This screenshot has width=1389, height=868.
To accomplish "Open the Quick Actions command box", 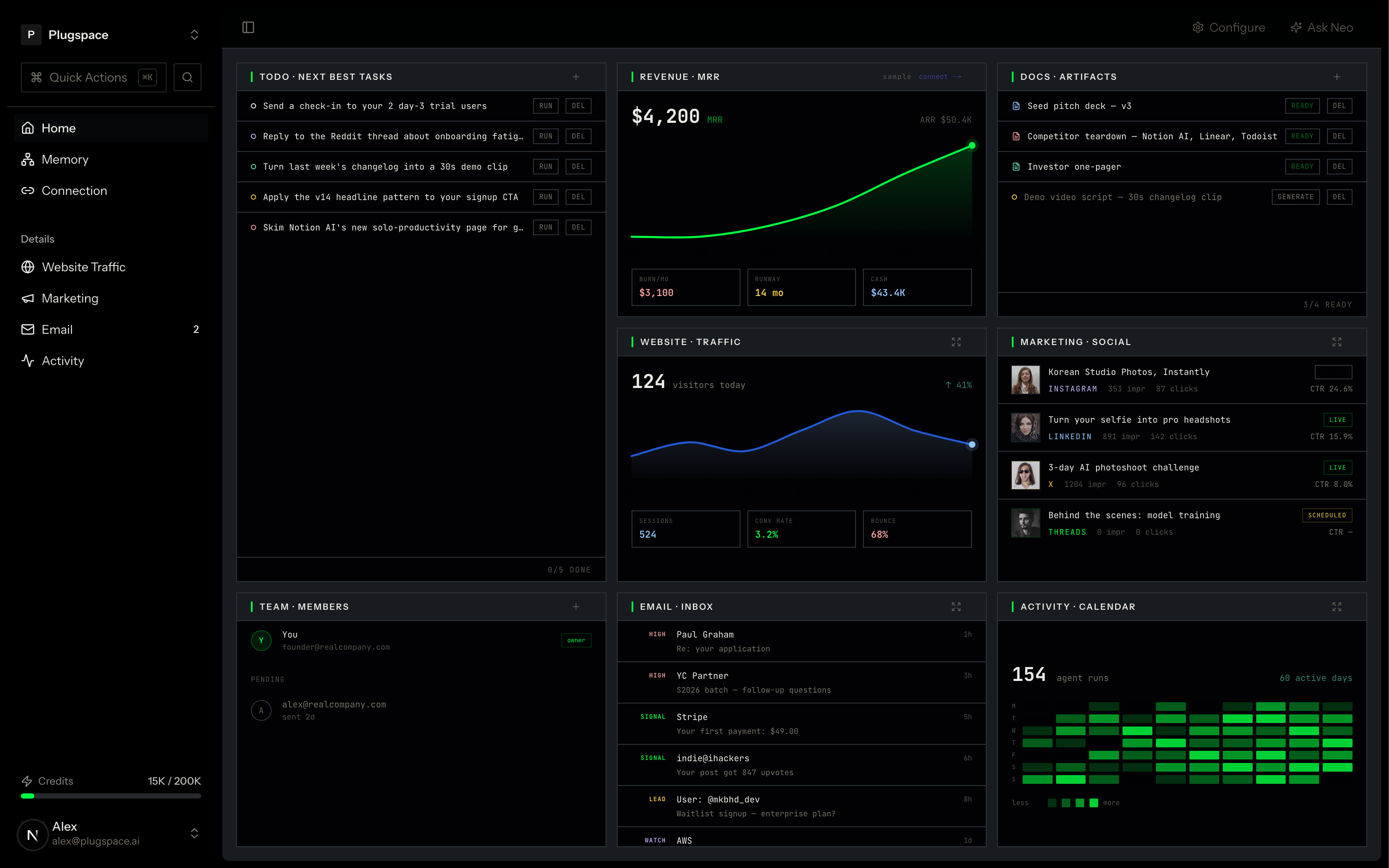I will [x=94, y=78].
